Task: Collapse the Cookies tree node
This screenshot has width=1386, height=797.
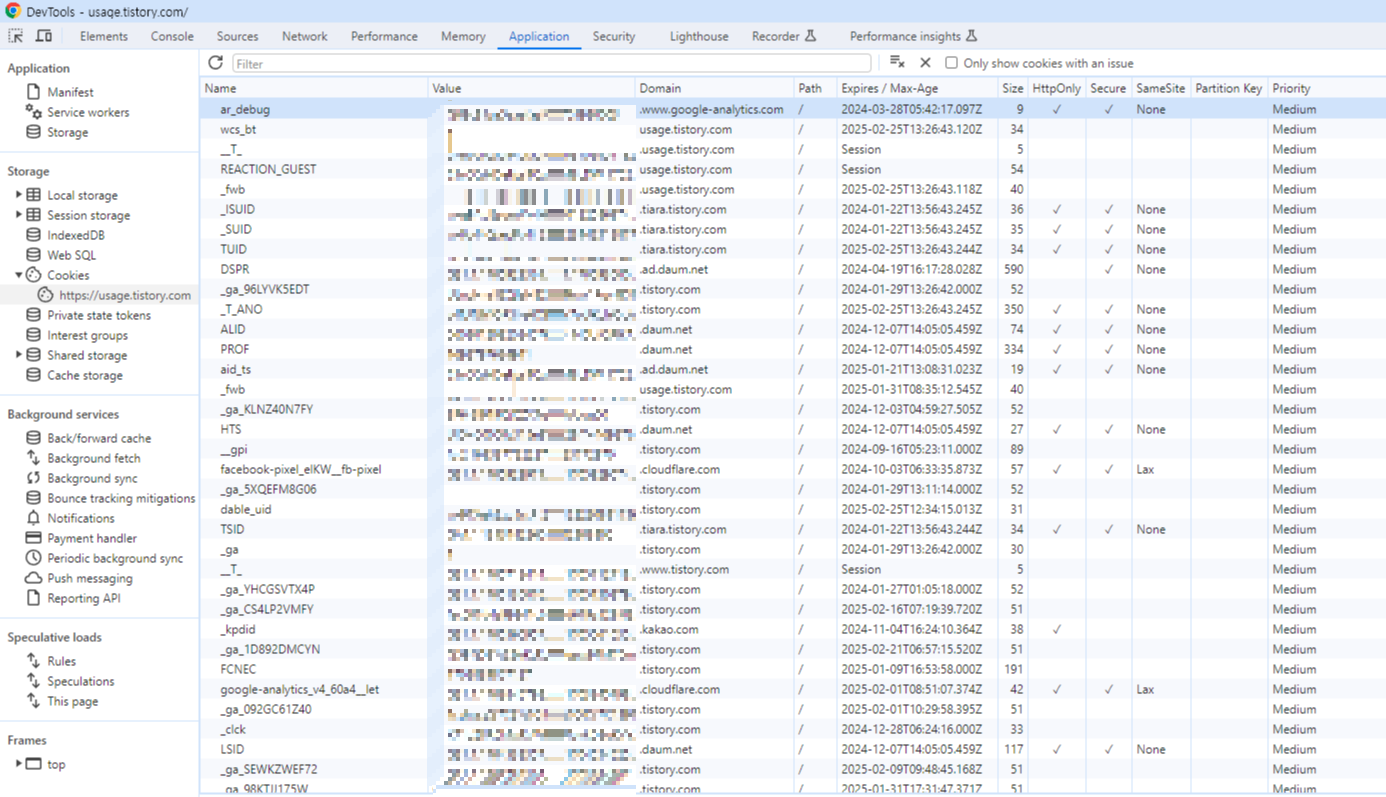Action: (18, 275)
